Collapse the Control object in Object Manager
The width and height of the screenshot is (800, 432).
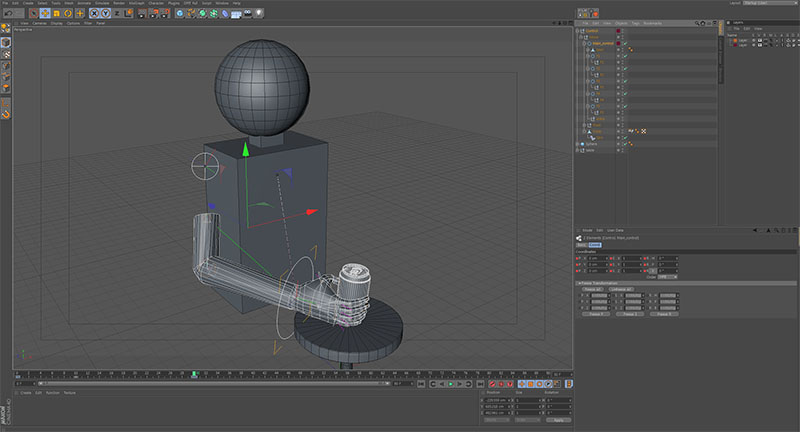(578, 31)
